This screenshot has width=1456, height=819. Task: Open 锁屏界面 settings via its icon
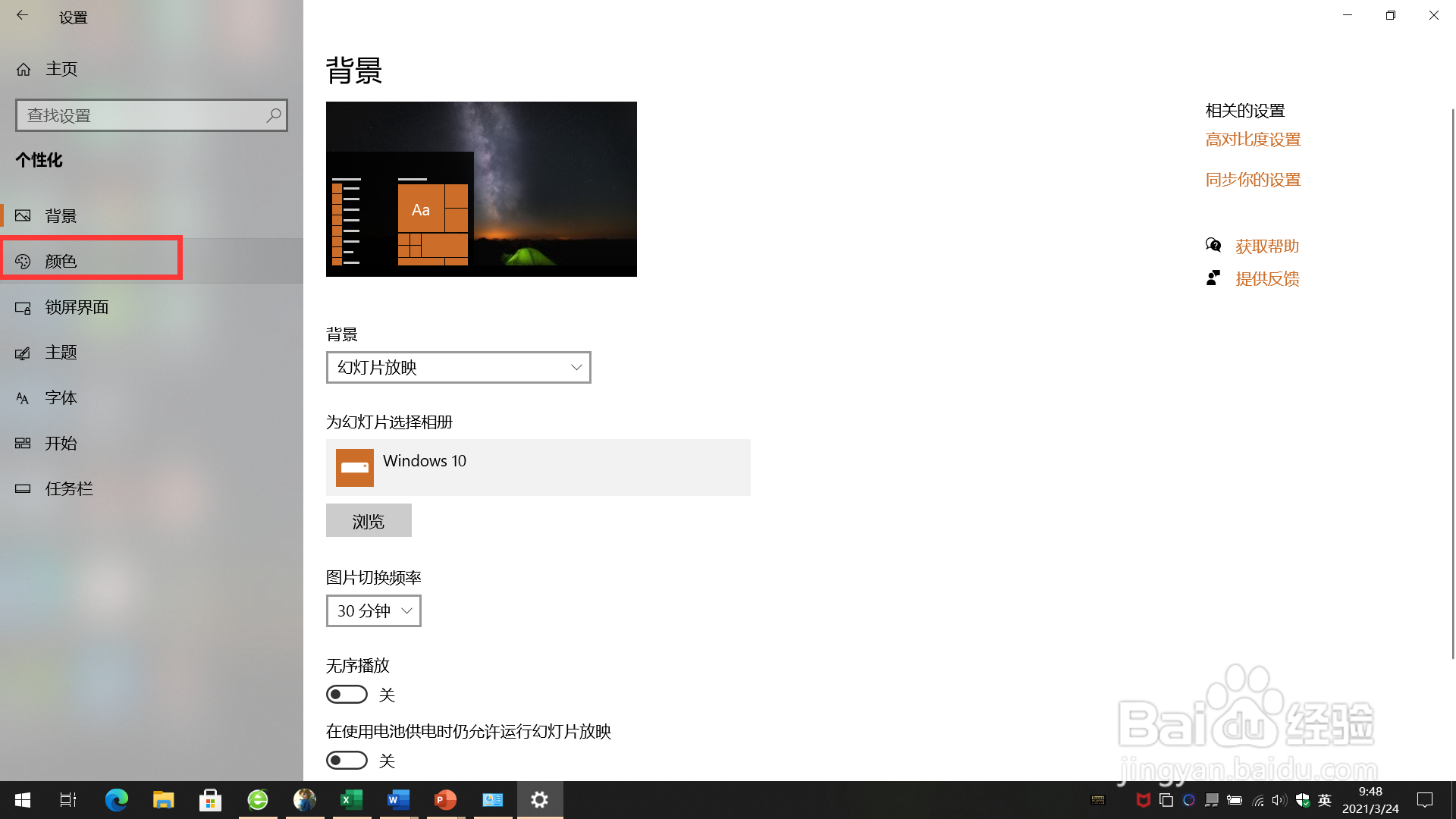tap(23, 307)
